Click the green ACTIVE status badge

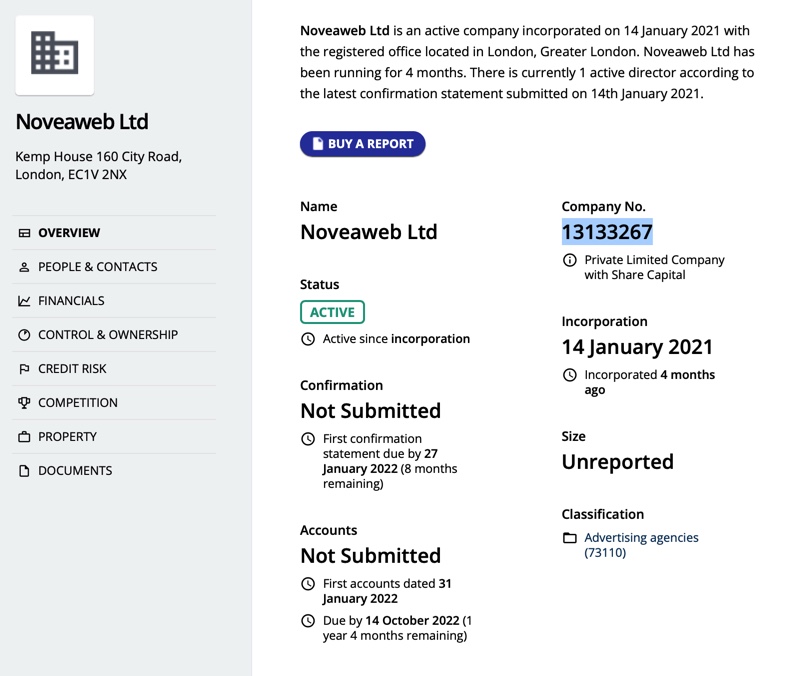point(332,312)
